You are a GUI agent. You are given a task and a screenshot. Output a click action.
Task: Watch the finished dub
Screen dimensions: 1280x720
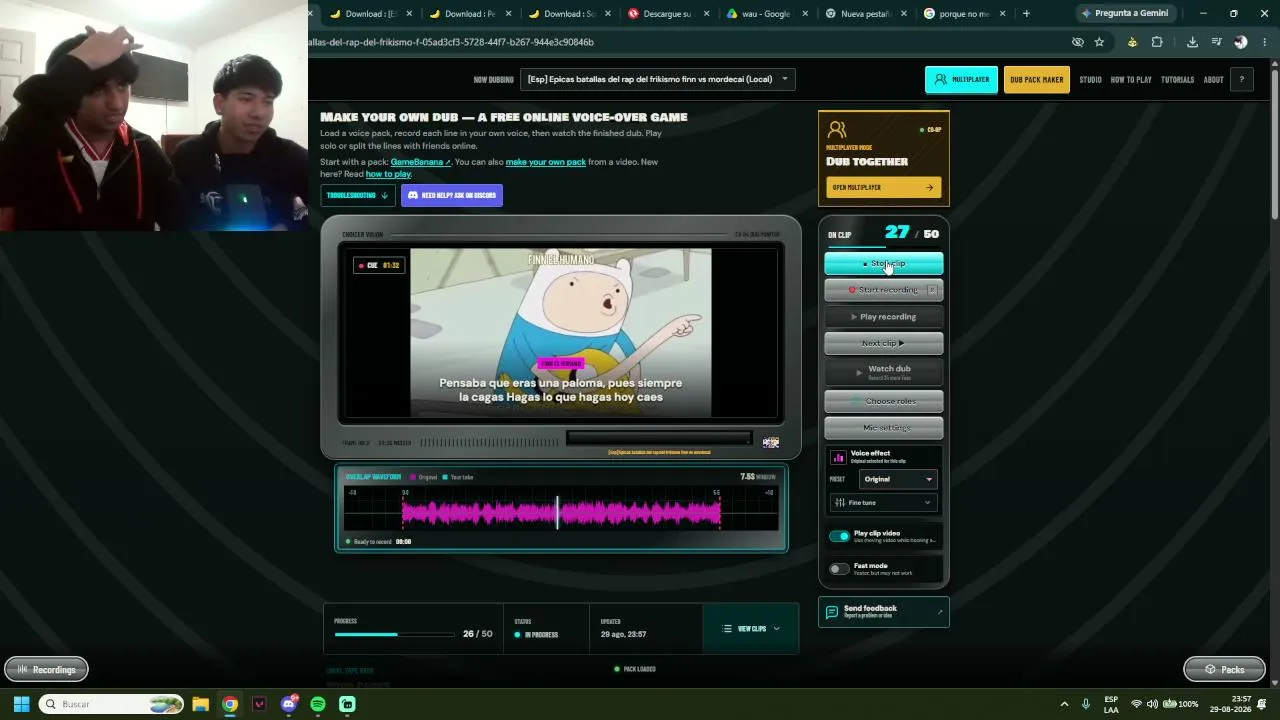tap(883, 372)
